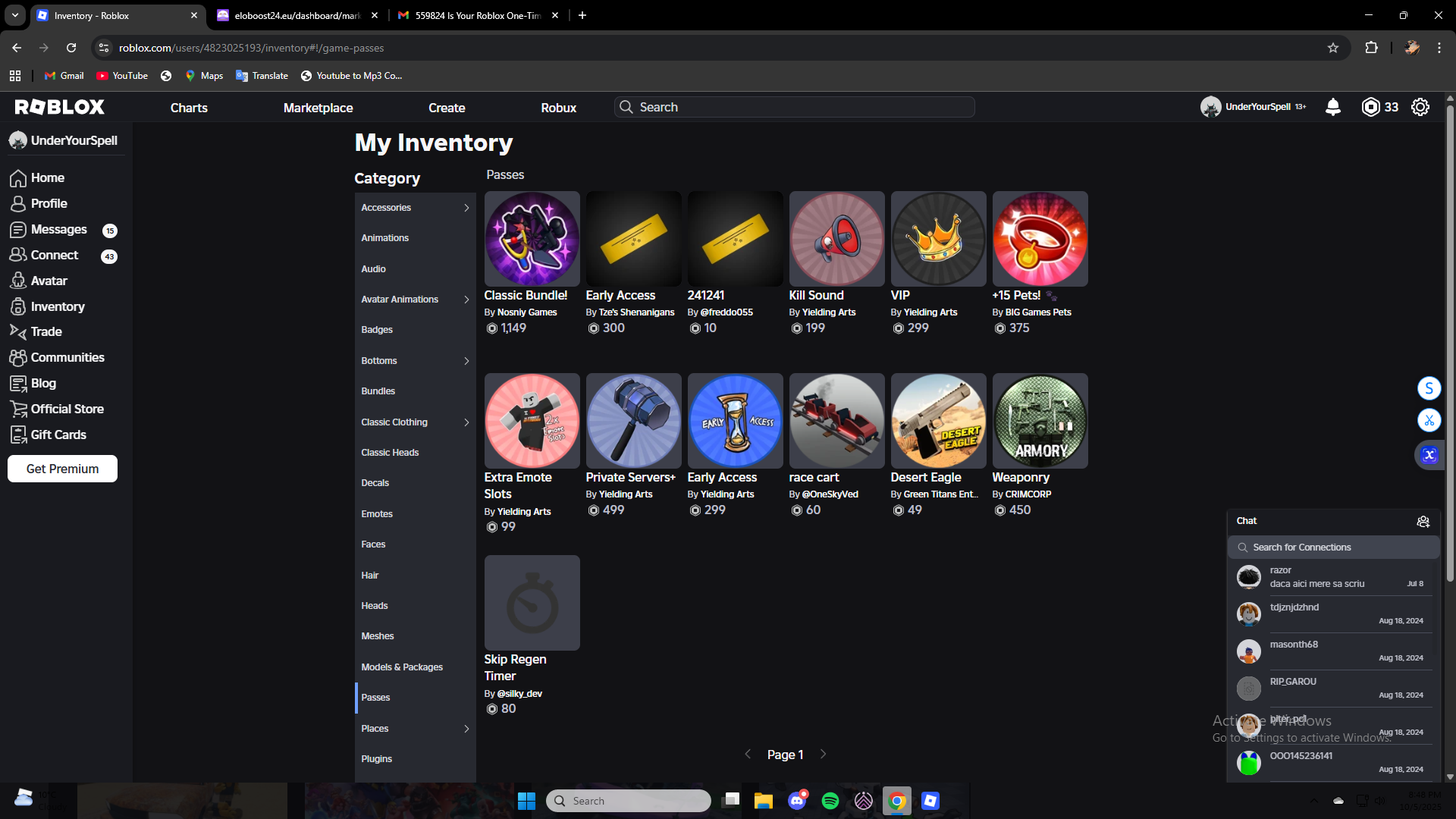Open the CRIMCORP creator link

pyautogui.click(x=1028, y=494)
